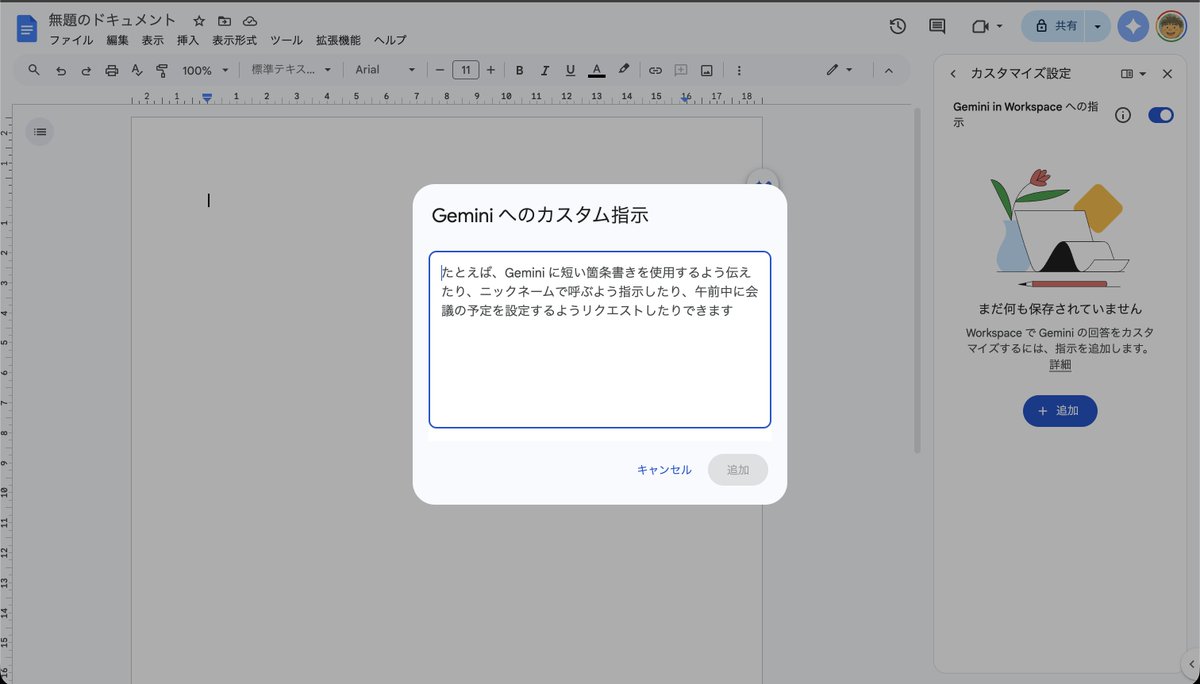Open the account profile avatar
The width and height of the screenshot is (1200, 684).
(x=1171, y=27)
